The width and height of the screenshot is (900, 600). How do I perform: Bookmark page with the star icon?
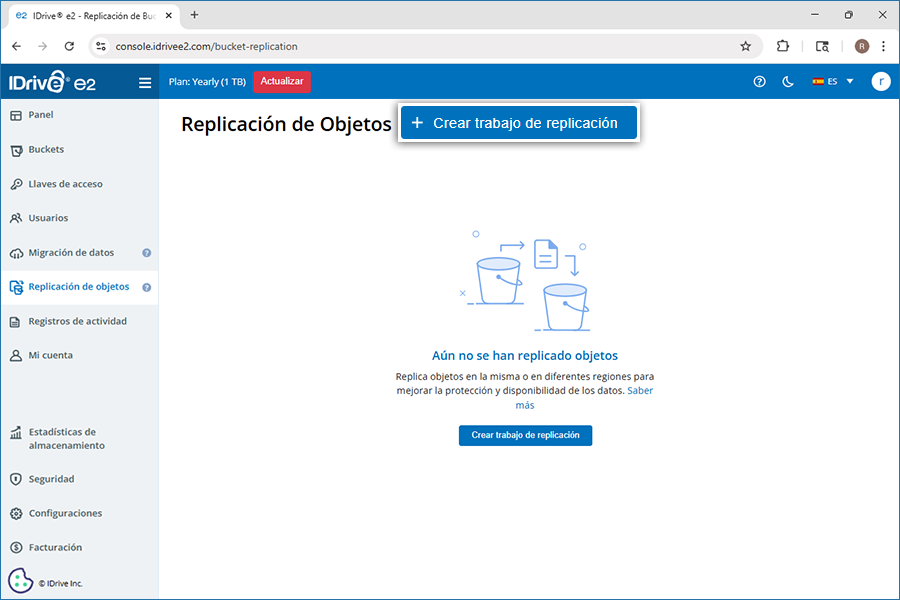(x=745, y=47)
